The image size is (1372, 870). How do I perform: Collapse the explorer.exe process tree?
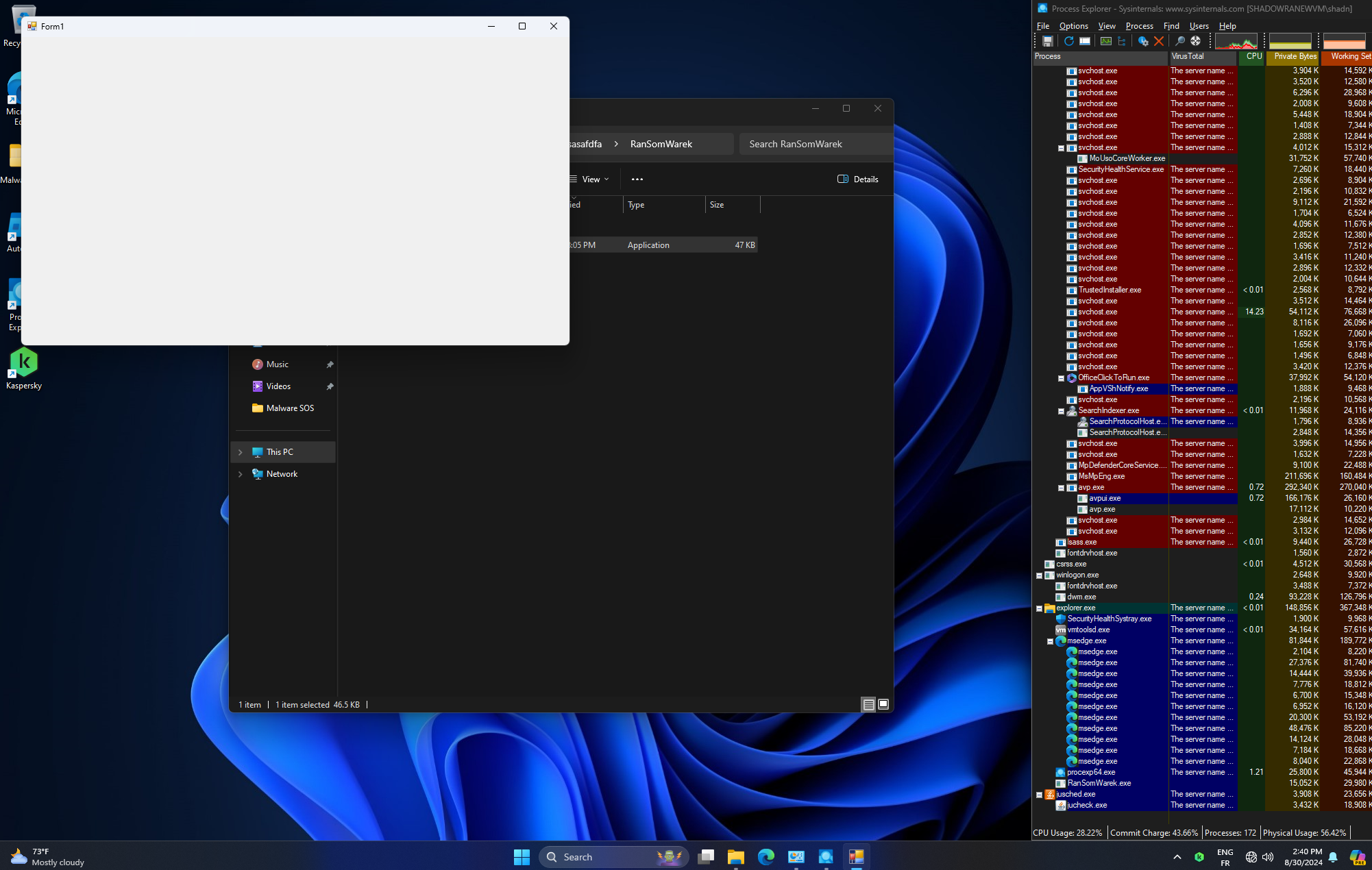point(1039,608)
